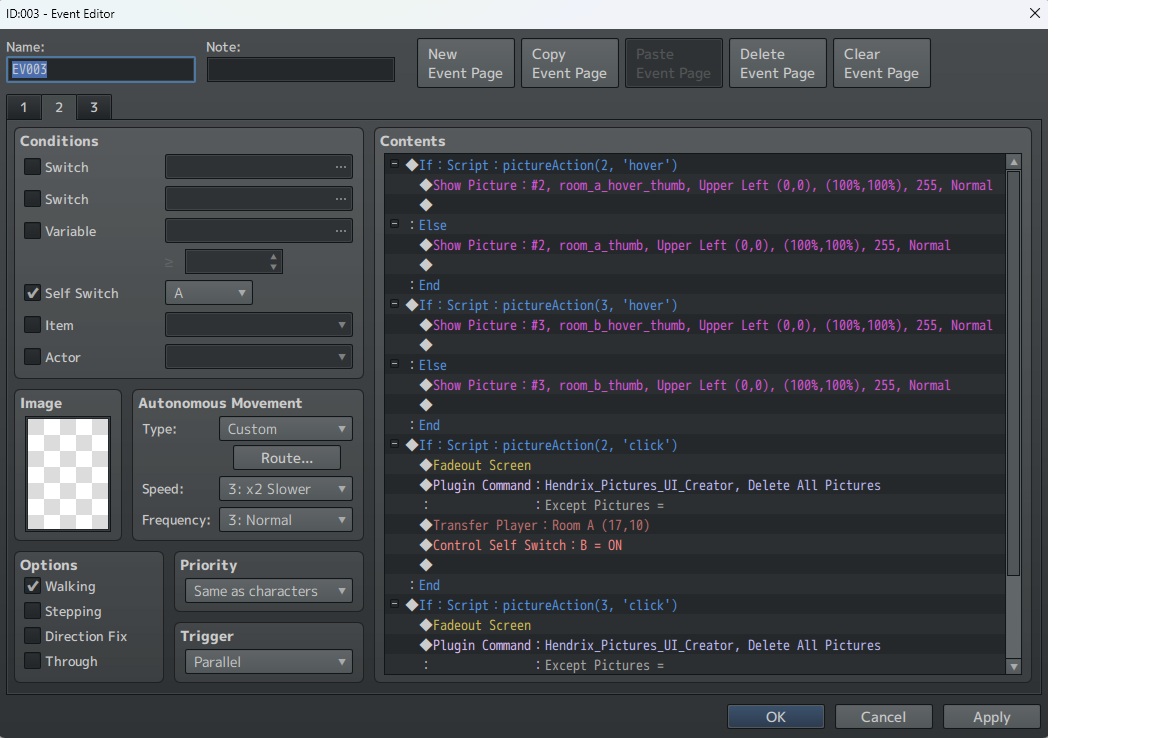Screen dimensions: 1152x738
Task: Switch to event page 1 tab
Action: (24, 107)
